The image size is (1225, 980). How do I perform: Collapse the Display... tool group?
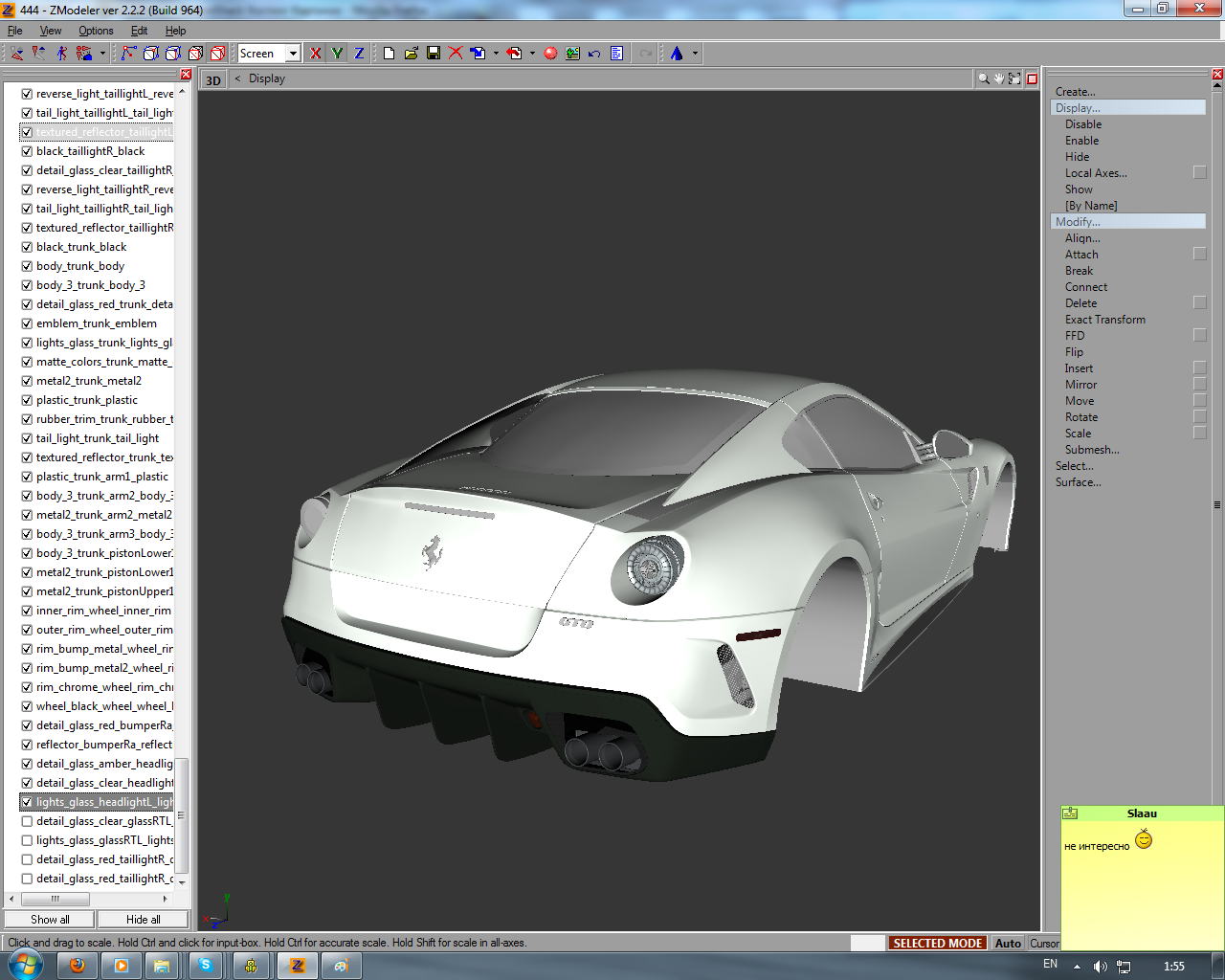tap(1127, 108)
